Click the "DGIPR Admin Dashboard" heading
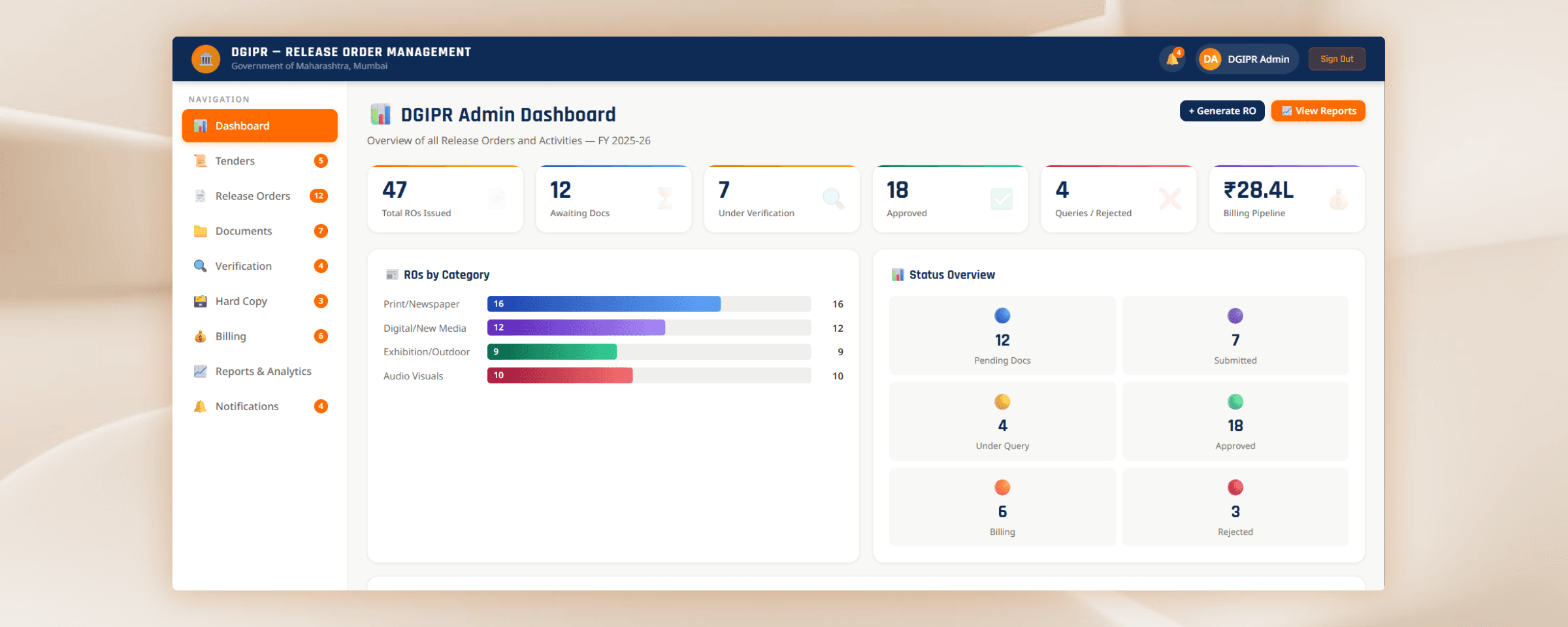Image resolution: width=1568 pixels, height=627 pixels. pos(508,115)
